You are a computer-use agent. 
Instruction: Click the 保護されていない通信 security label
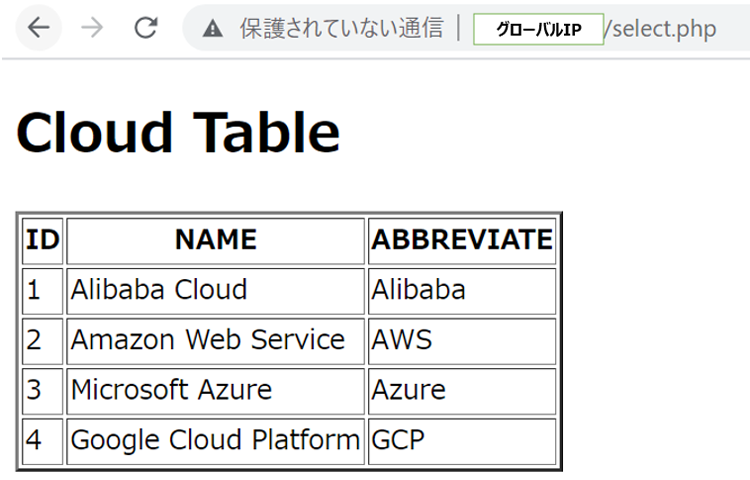341,28
